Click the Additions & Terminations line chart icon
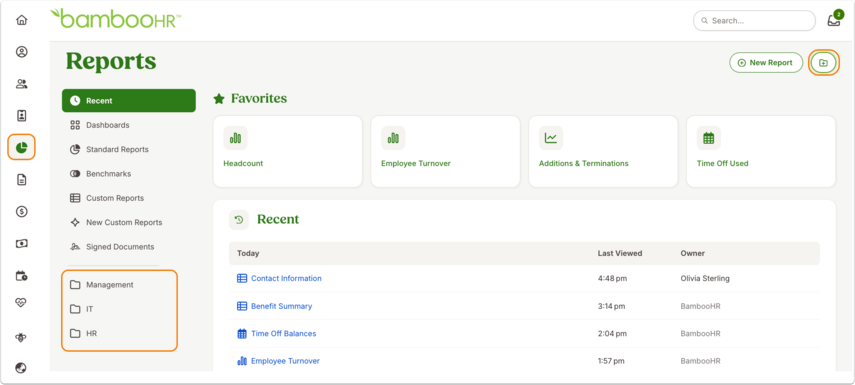855x385 pixels. coord(551,138)
